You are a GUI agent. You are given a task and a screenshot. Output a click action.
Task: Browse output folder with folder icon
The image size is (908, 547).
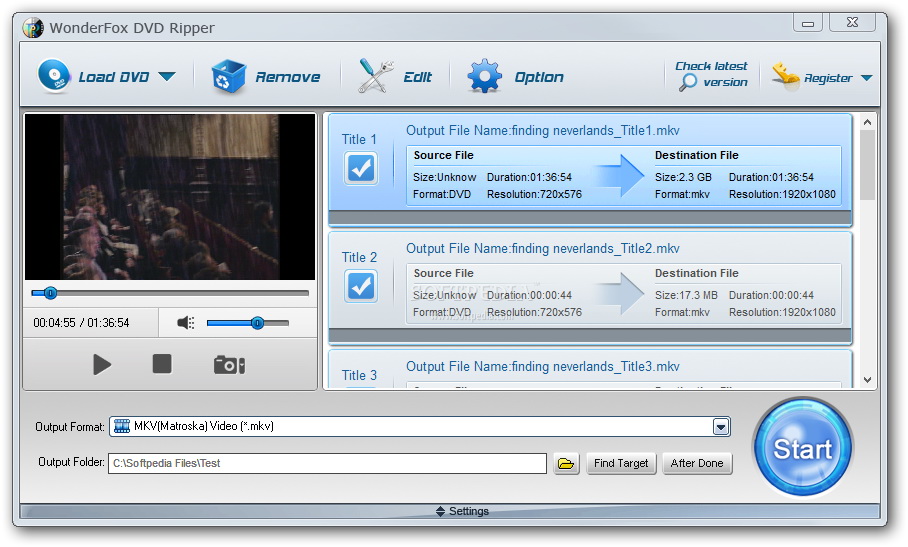tap(566, 464)
